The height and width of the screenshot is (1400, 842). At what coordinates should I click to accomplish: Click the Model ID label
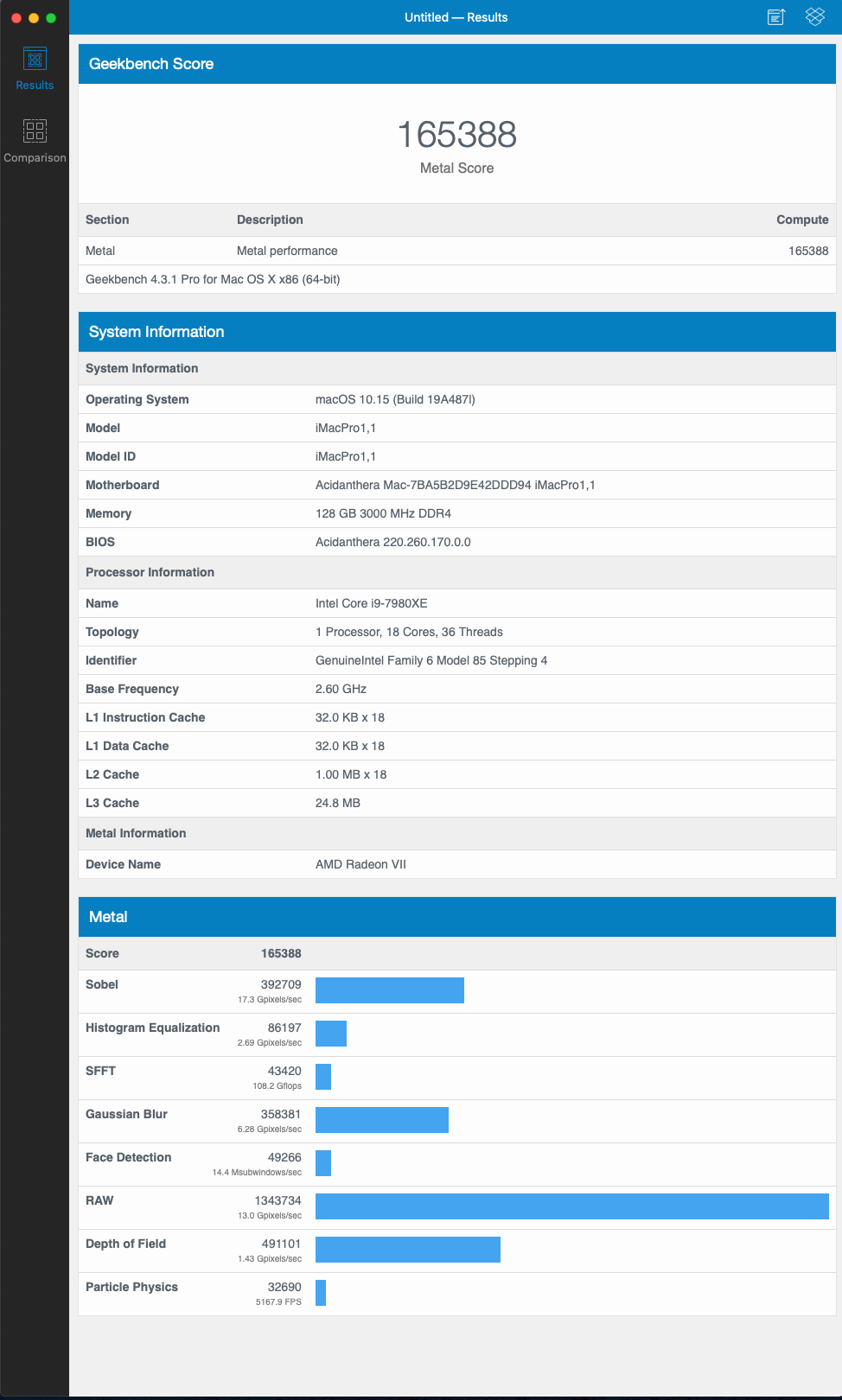click(x=111, y=456)
